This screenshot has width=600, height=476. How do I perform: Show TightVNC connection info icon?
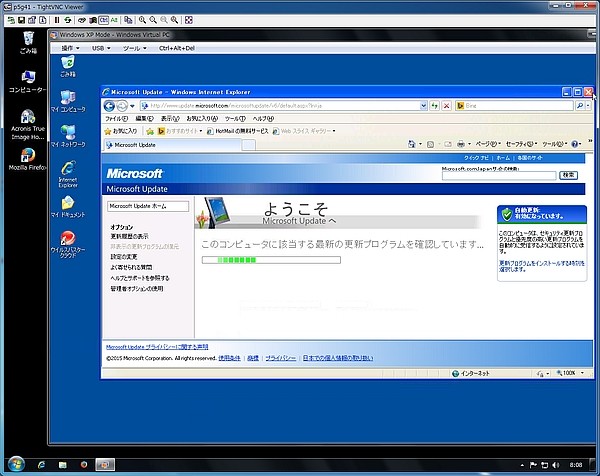[x=43, y=20]
